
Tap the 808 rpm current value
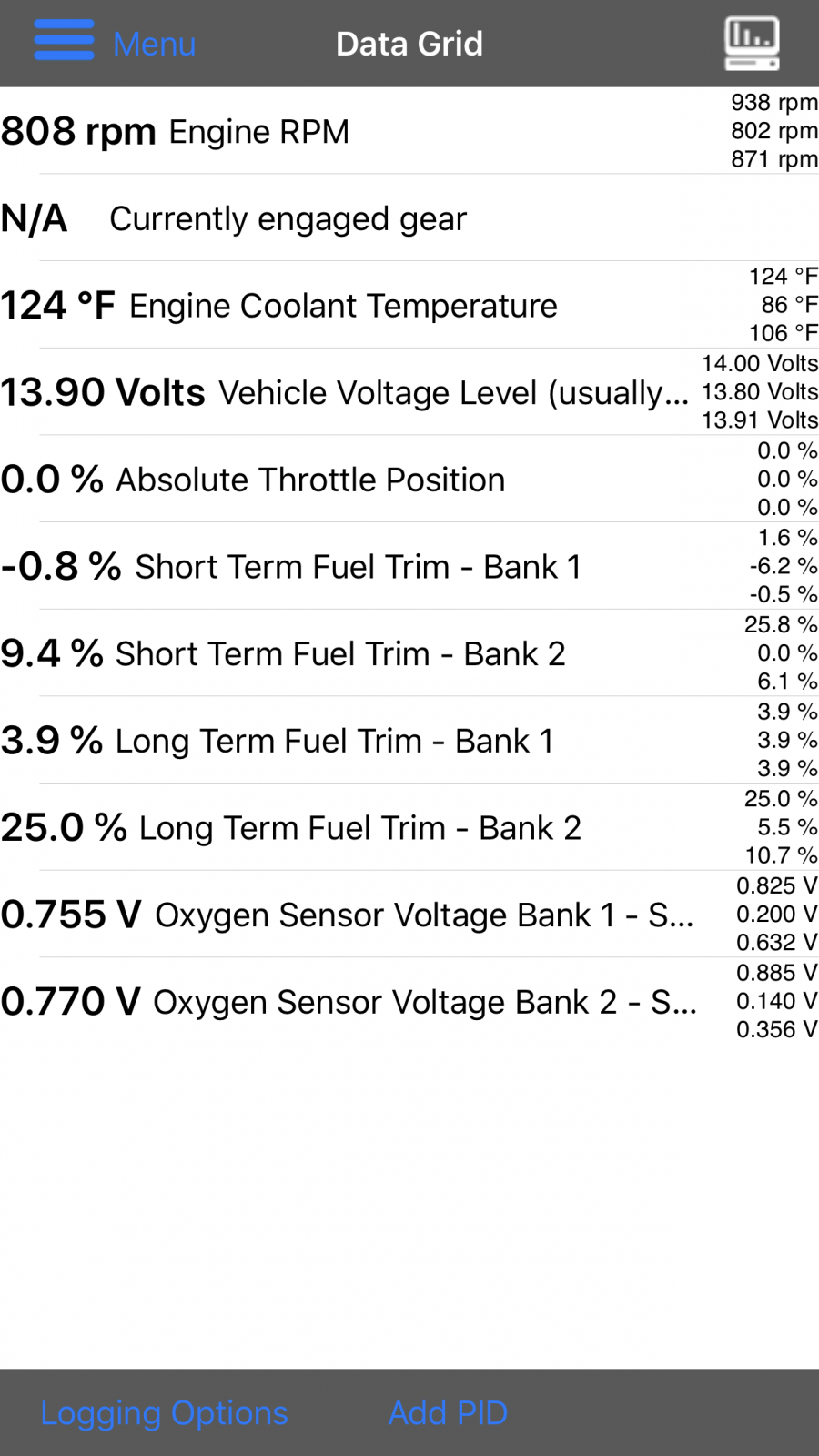click(x=78, y=132)
